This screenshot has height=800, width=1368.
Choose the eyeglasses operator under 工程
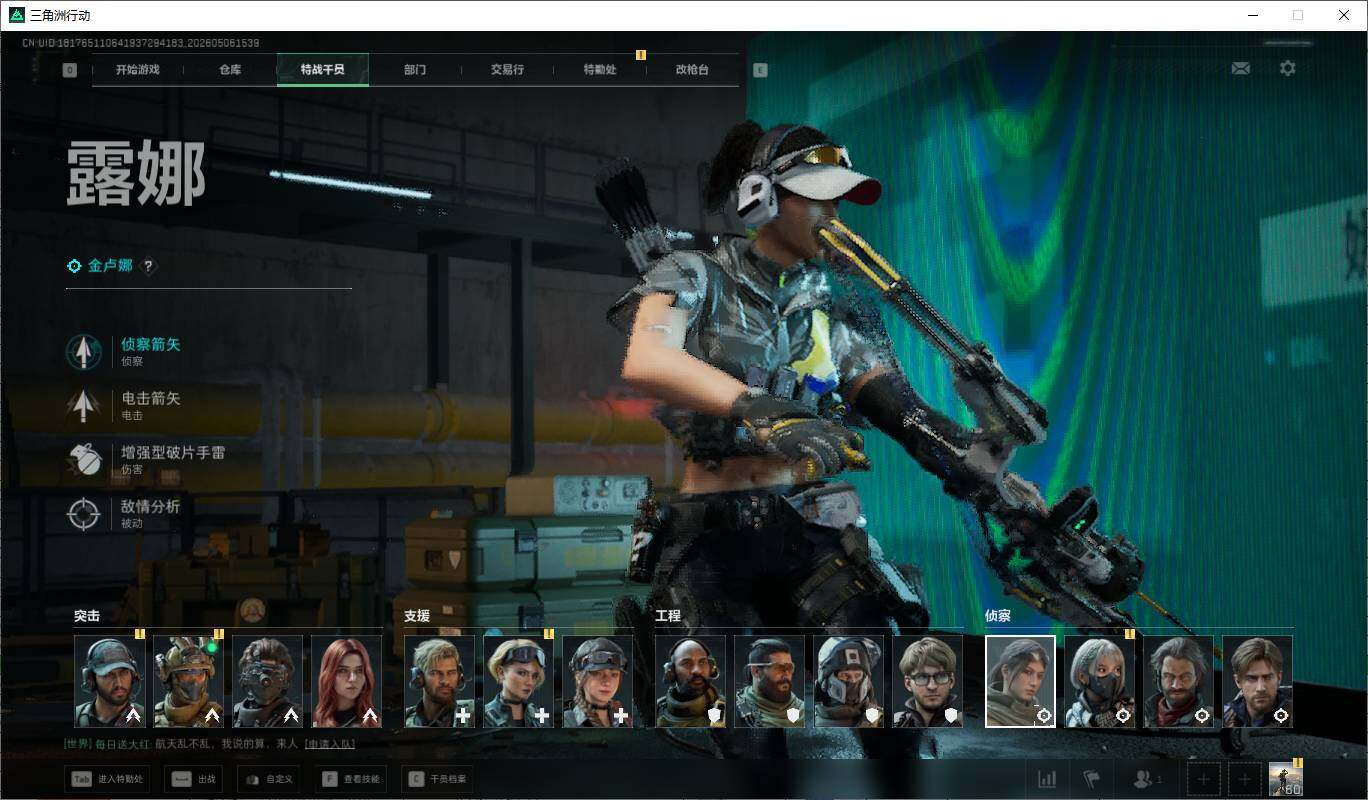pos(928,682)
